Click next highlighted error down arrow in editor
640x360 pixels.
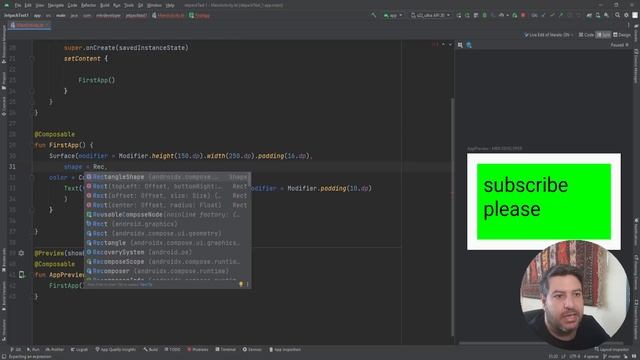coord(450,44)
